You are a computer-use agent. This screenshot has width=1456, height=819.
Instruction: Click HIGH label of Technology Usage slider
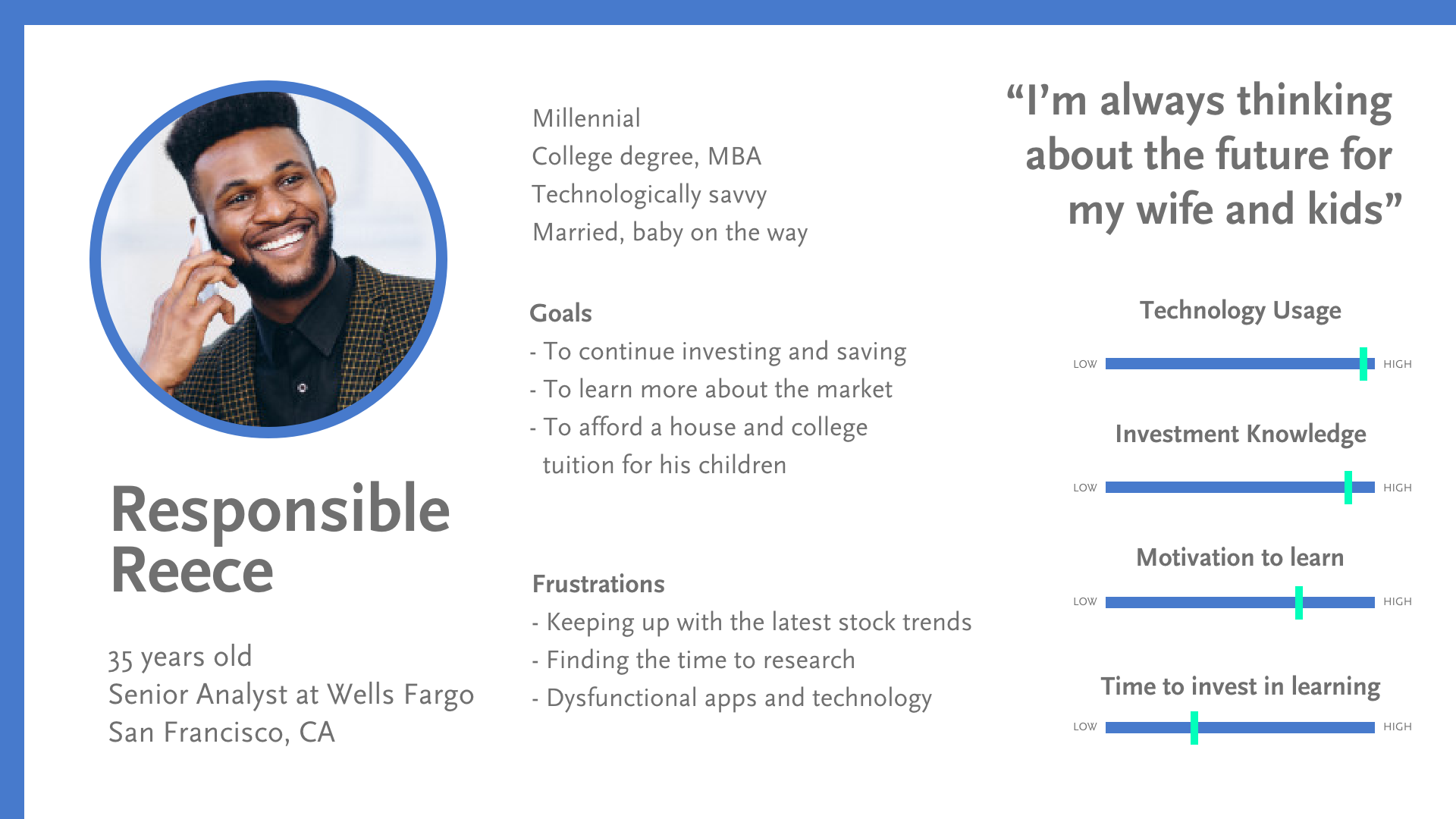[x=1398, y=364]
